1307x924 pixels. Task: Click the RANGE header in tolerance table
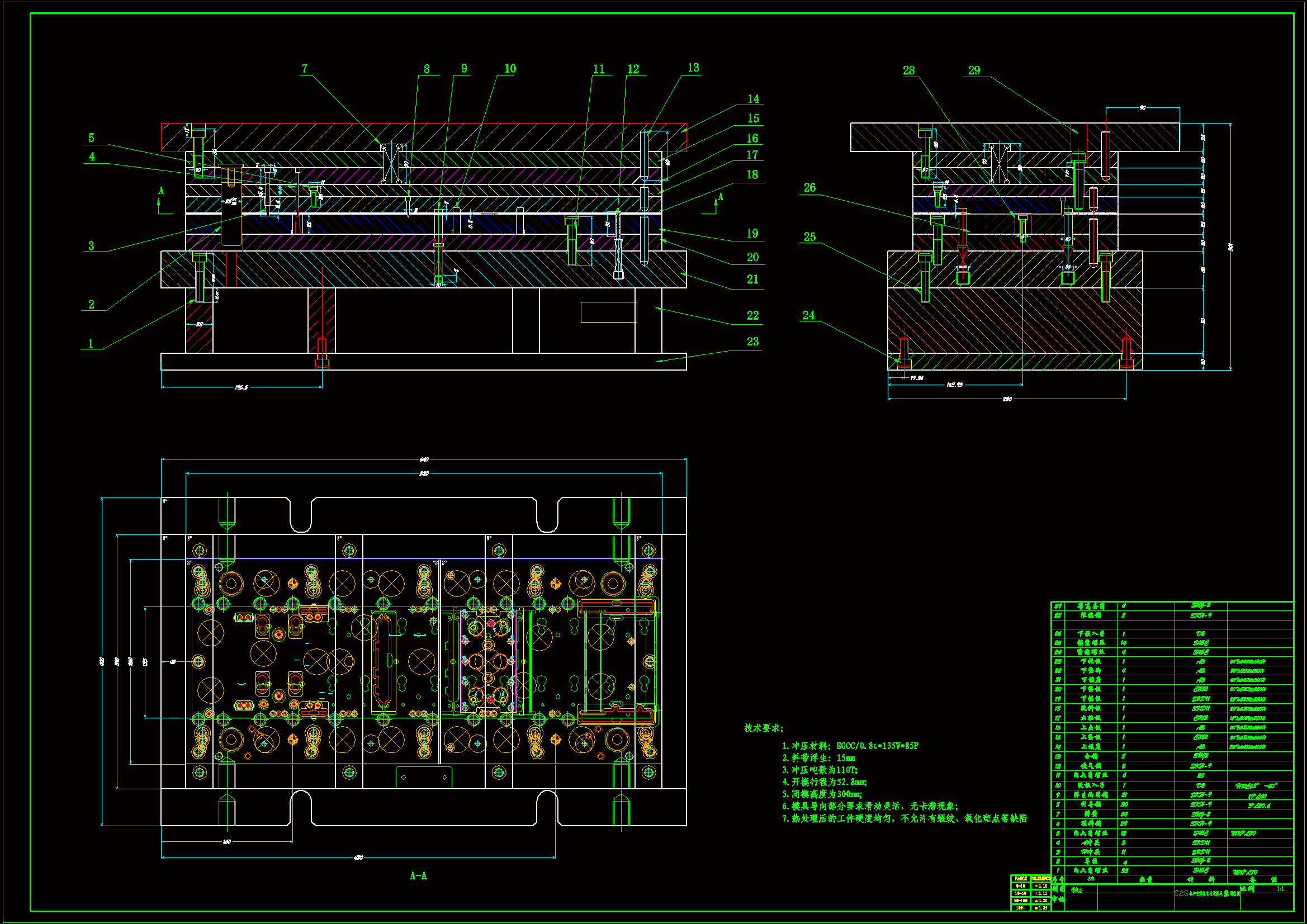tap(1021, 879)
